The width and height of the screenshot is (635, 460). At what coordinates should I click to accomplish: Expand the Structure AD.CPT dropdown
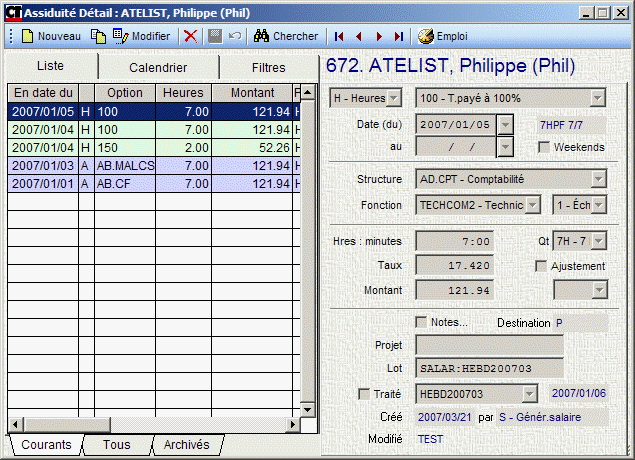click(598, 179)
